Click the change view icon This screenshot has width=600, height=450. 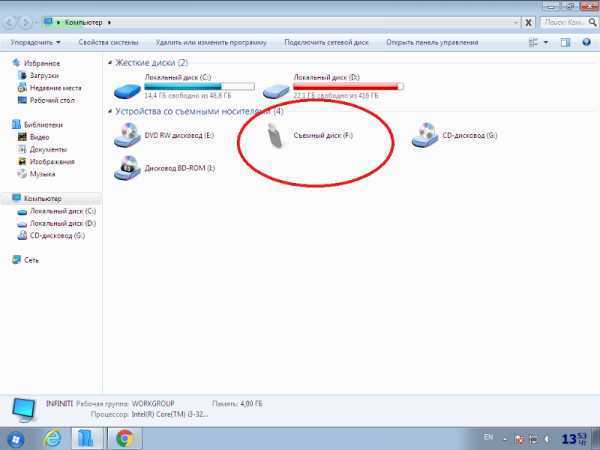(533, 42)
